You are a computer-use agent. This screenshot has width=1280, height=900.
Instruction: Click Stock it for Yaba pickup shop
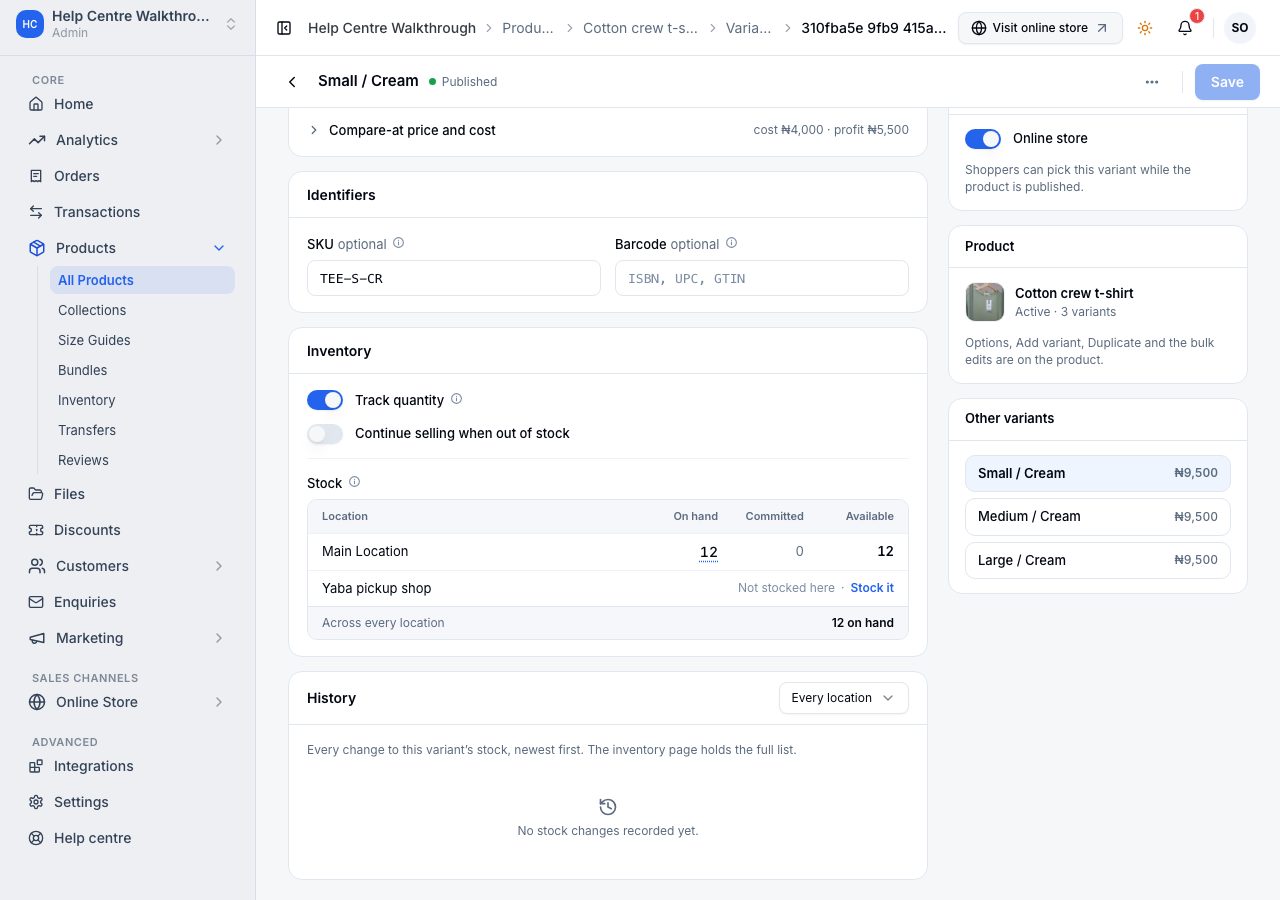[x=872, y=588]
